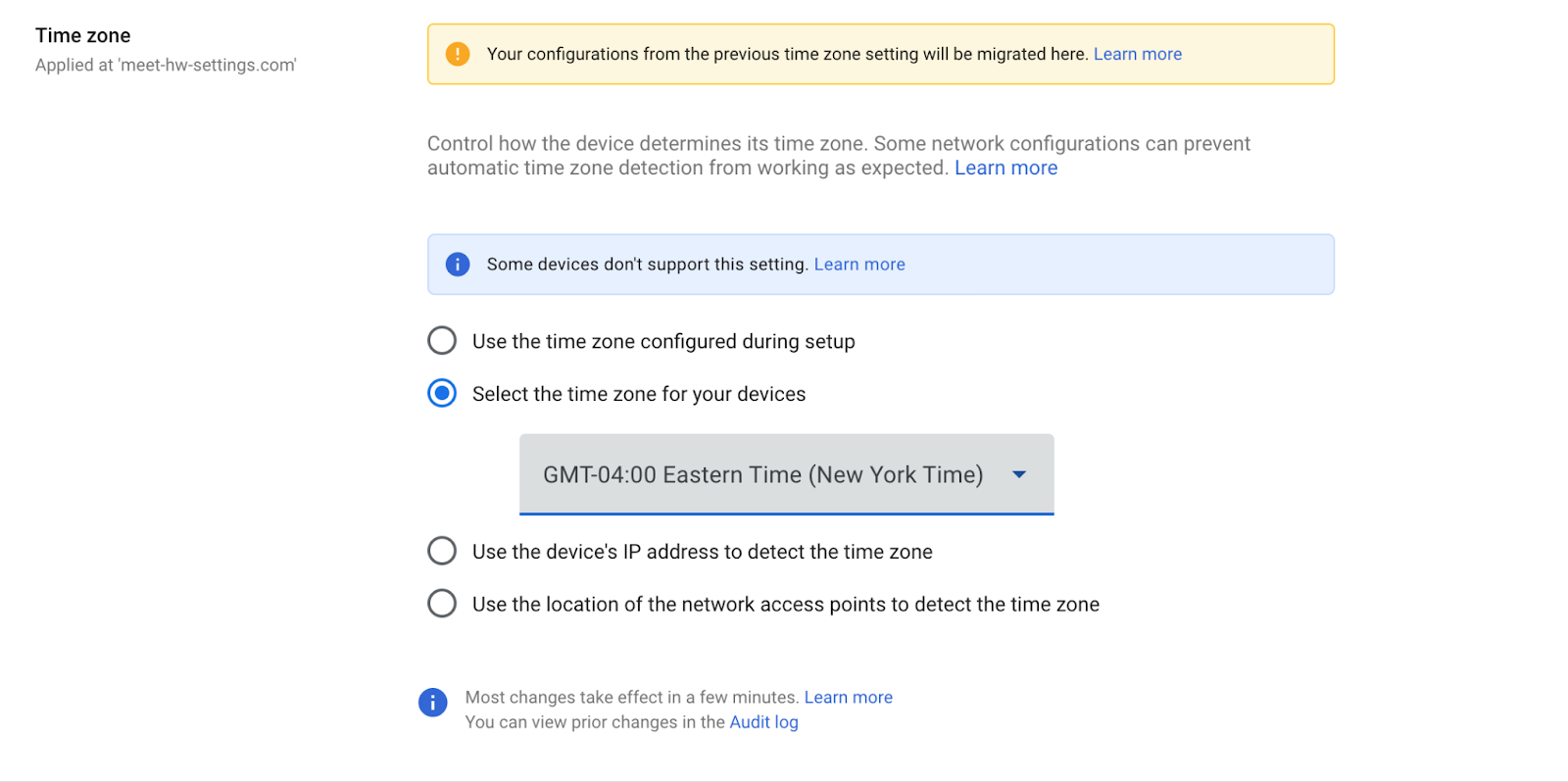Click the blue info icon in device-support banner

457,265
